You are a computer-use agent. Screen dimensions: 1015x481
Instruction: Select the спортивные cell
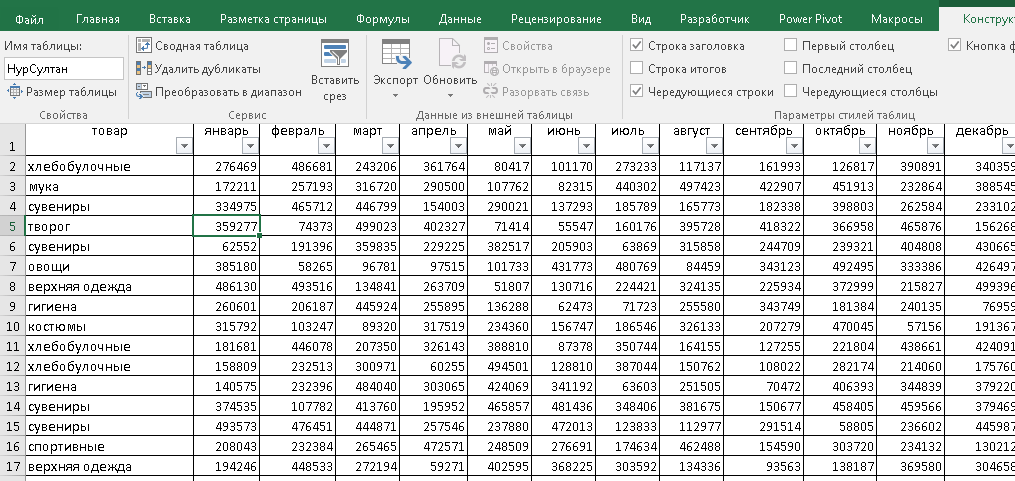[109, 447]
